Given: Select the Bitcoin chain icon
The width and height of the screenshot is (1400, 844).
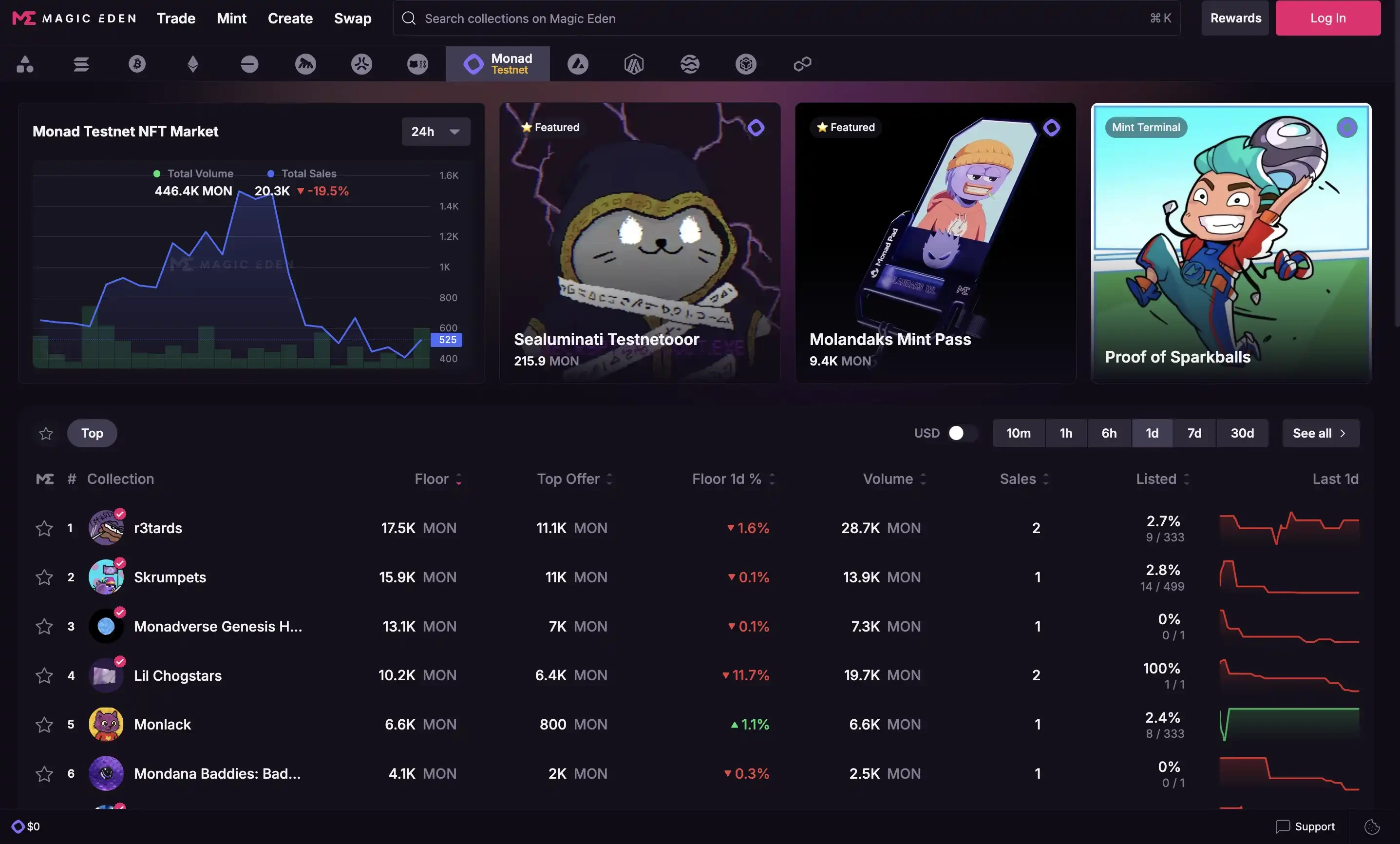Looking at the screenshot, I should pyautogui.click(x=137, y=64).
